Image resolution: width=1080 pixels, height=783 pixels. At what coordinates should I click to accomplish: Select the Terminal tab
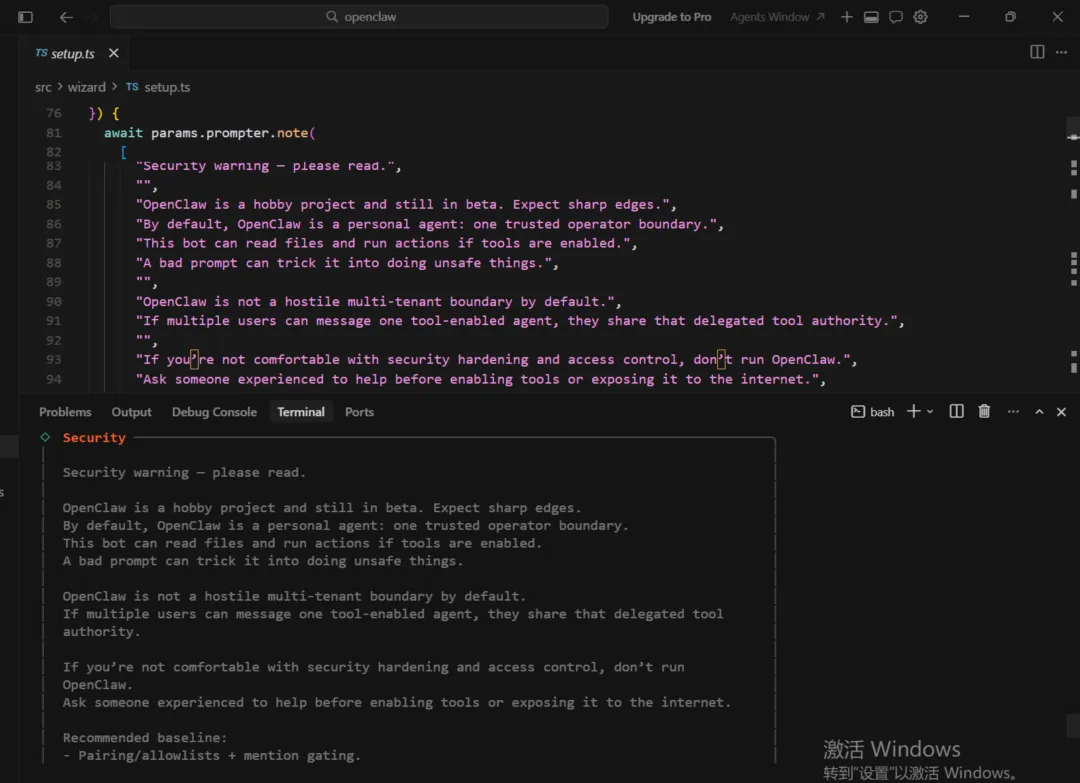pos(300,412)
